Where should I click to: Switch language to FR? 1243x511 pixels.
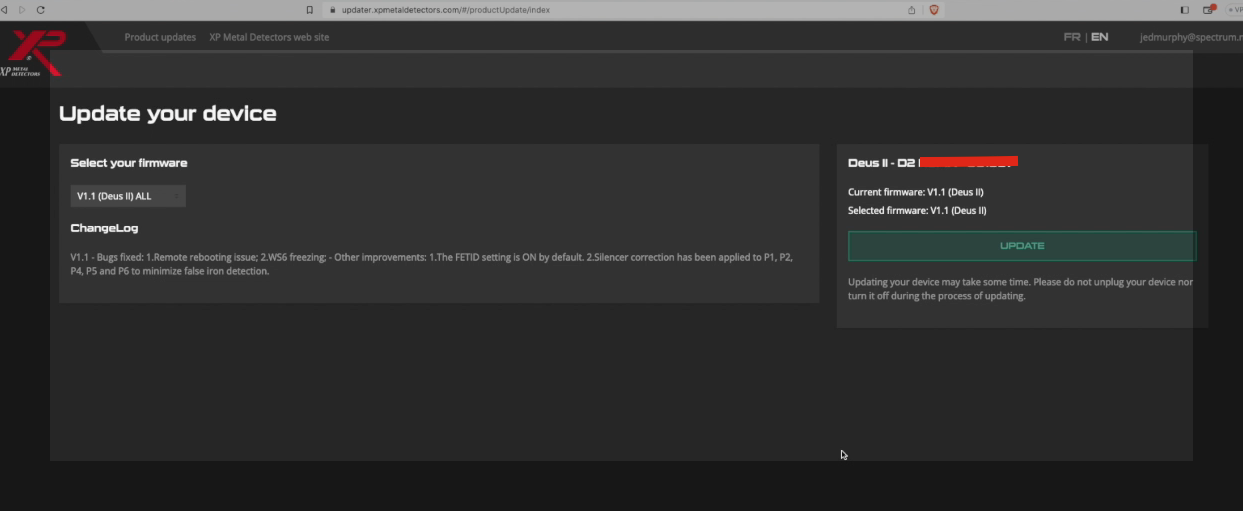coord(1072,37)
